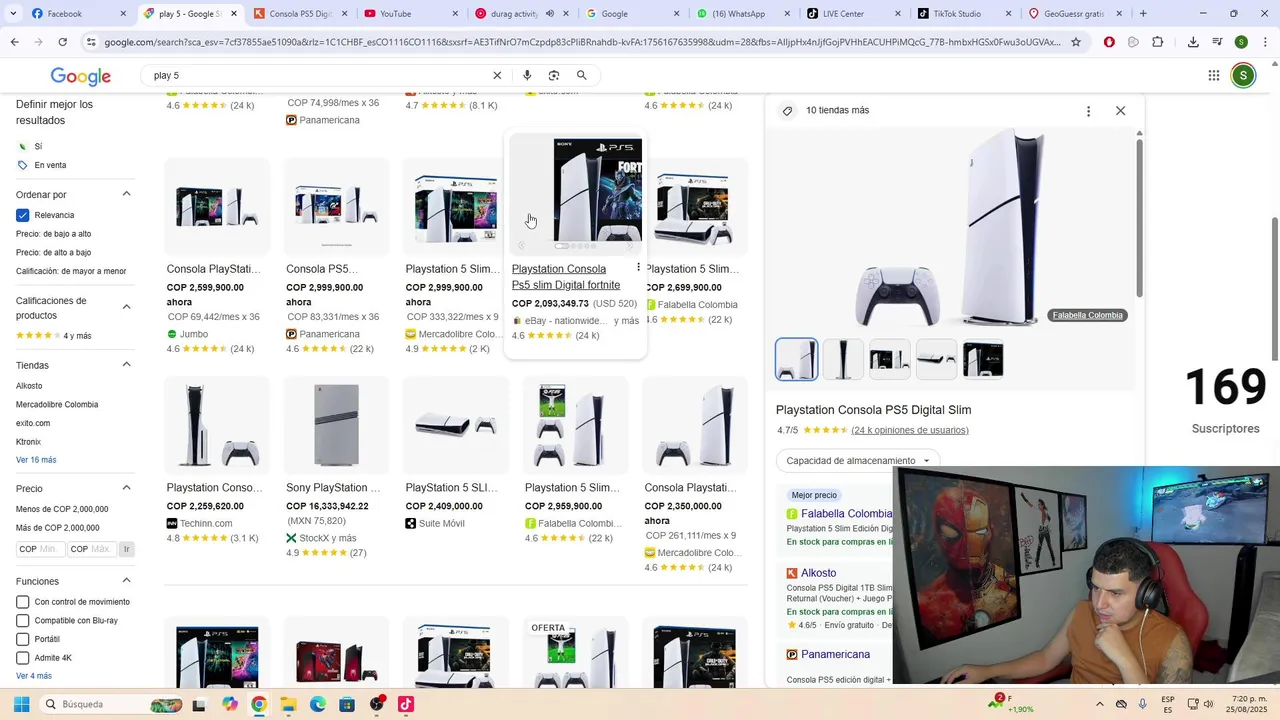
Task: Collapse the Precio filter section
Action: pos(126,488)
